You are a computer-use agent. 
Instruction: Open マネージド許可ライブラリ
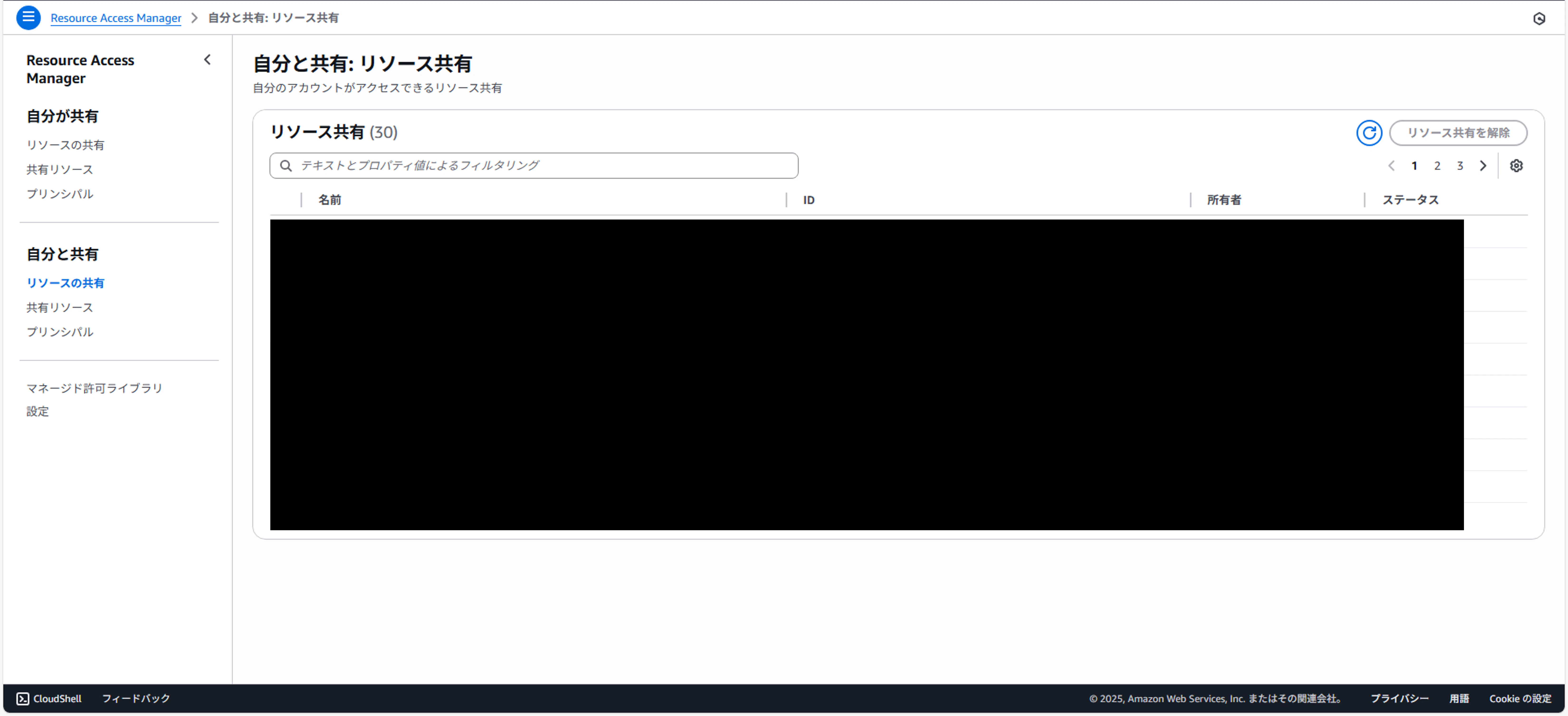pos(94,388)
